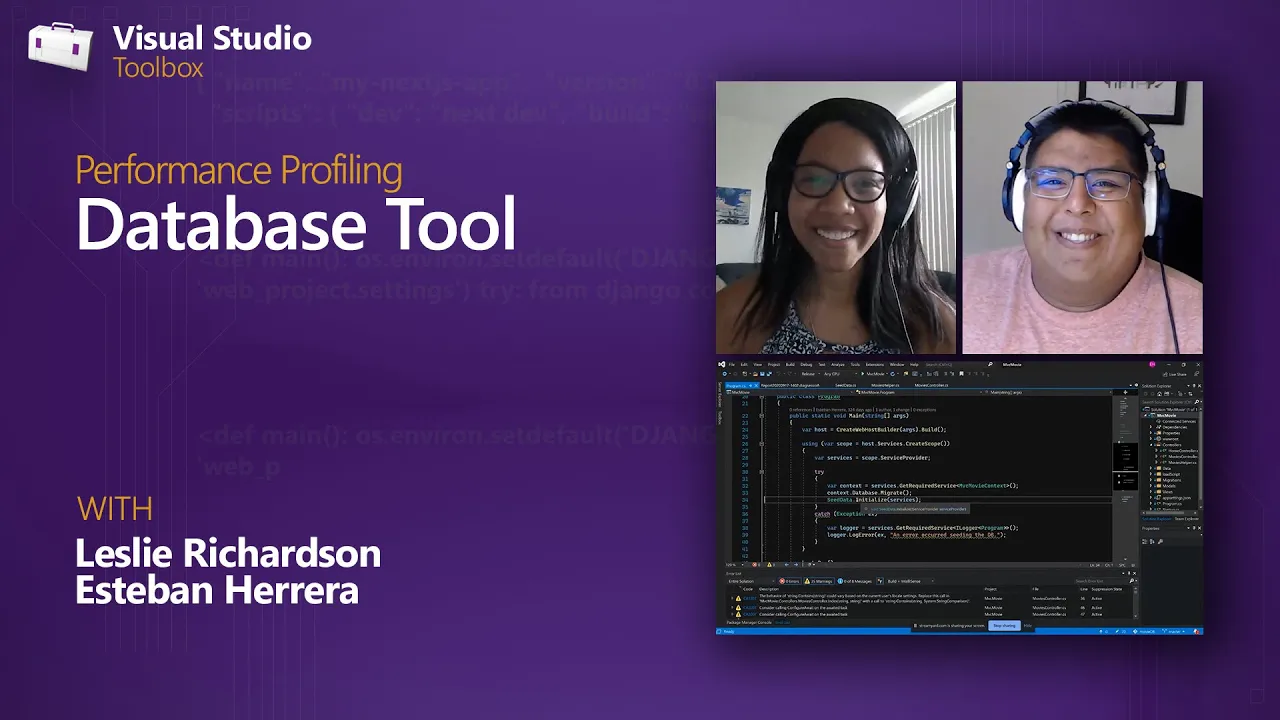This screenshot has width=1280, height=720.
Task: Open the File menu in Visual Studio
Action: pos(732,365)
